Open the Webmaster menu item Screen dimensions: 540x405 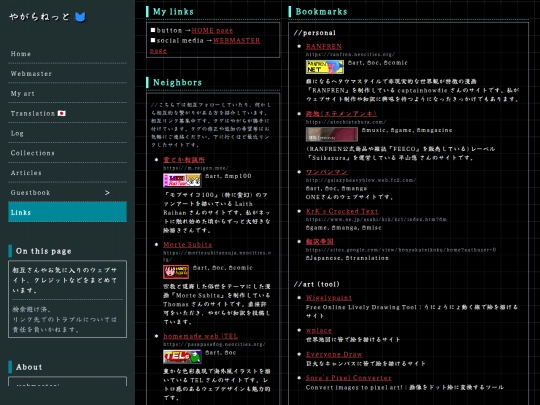(68, 73)
